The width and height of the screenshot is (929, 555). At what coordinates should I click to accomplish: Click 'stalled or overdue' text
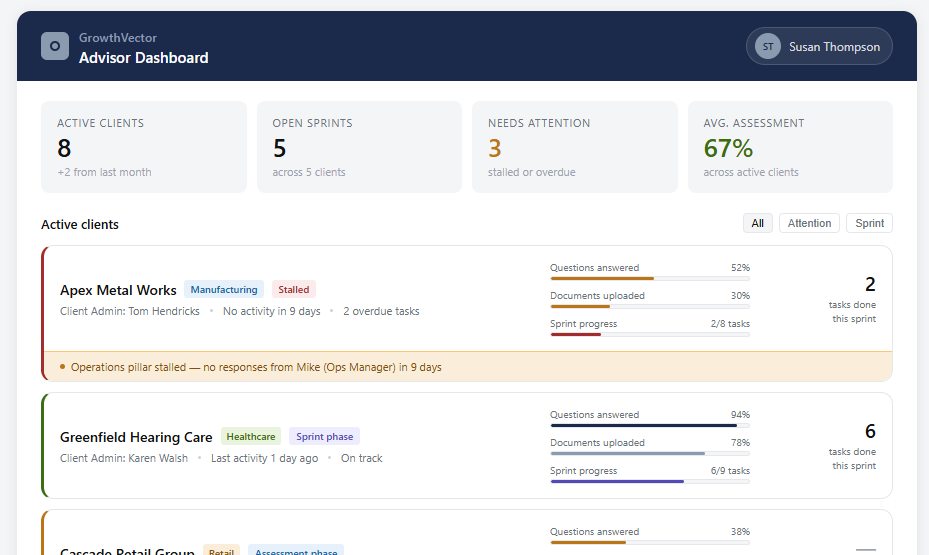pyautogui.click(x=531, y=172)
